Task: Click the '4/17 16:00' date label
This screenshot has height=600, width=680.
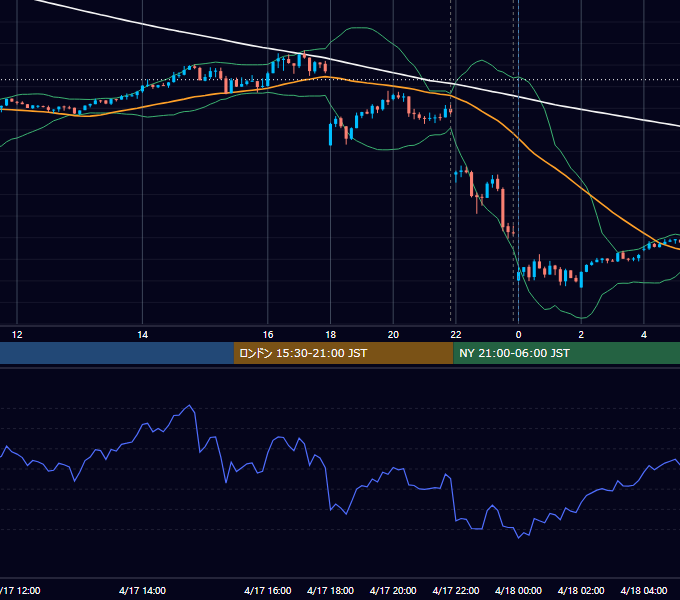Action: (268, 590)
